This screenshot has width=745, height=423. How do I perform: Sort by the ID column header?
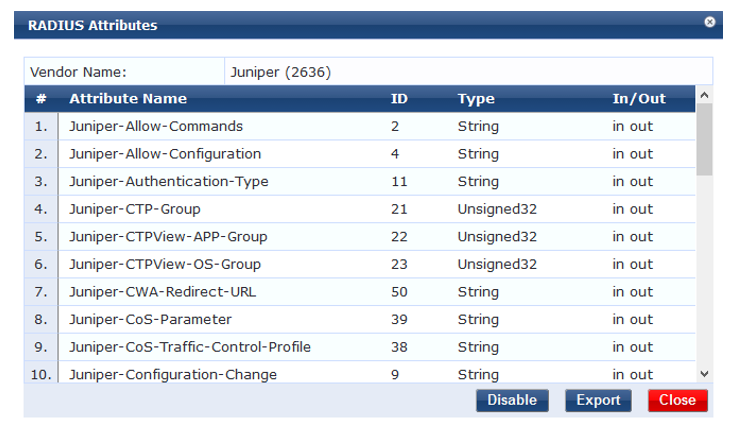coord(399,99)
